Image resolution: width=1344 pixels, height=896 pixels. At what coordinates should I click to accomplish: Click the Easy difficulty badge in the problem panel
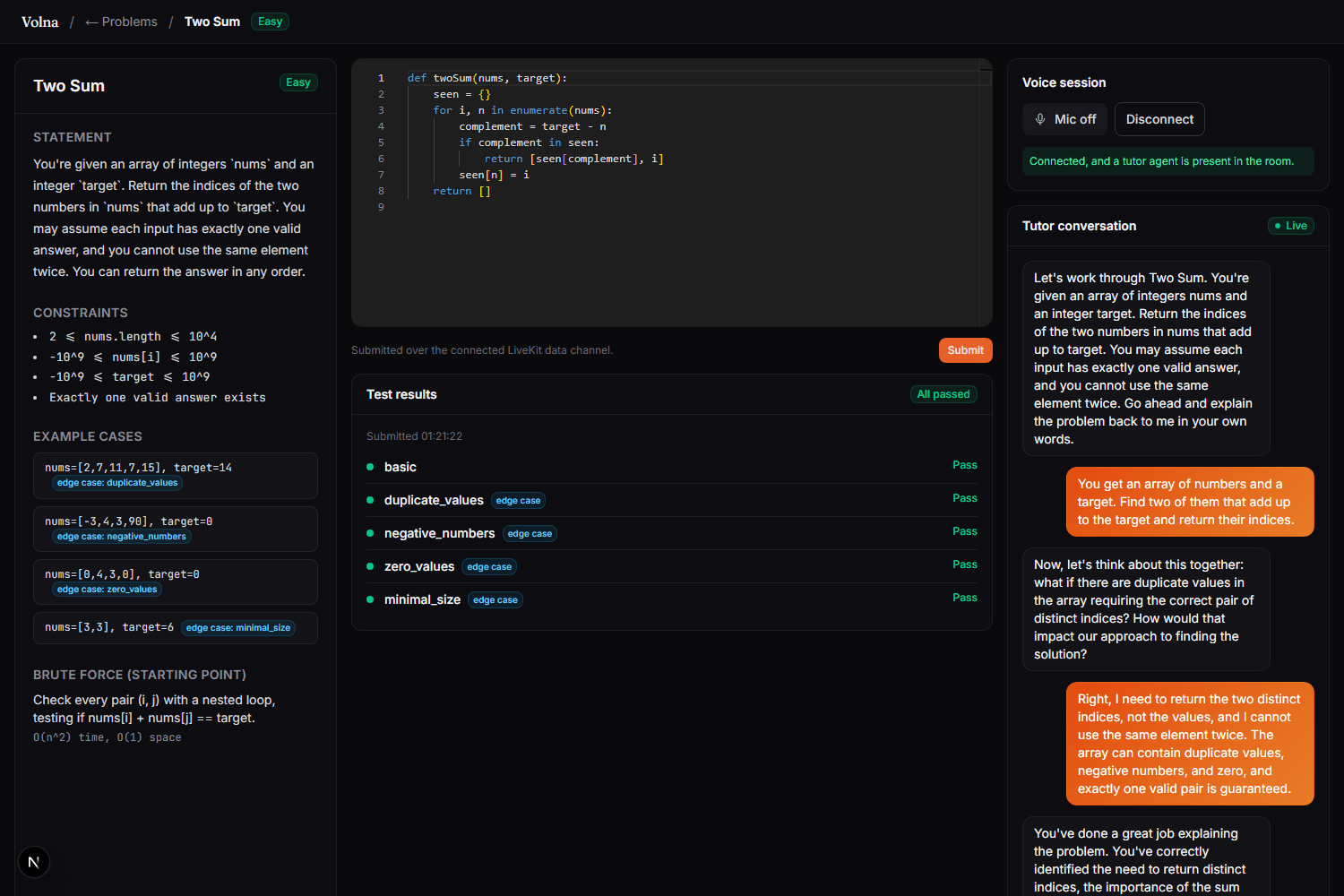tap(298, 82)
